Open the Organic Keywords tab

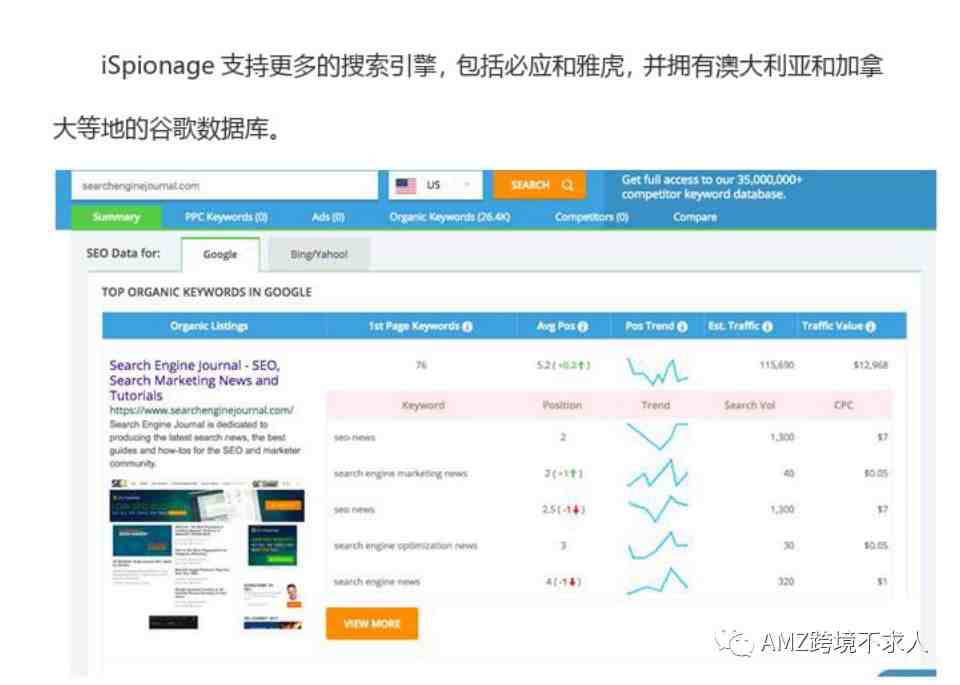click(449, 217)
